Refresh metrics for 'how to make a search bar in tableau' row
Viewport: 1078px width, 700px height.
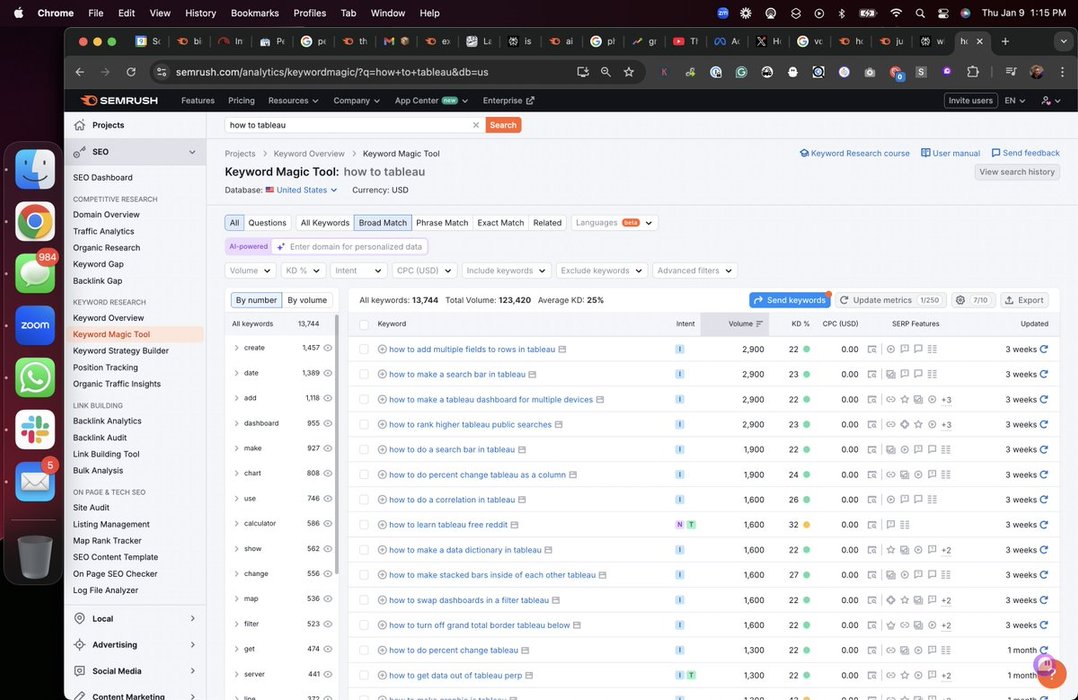click(1044, 374)
